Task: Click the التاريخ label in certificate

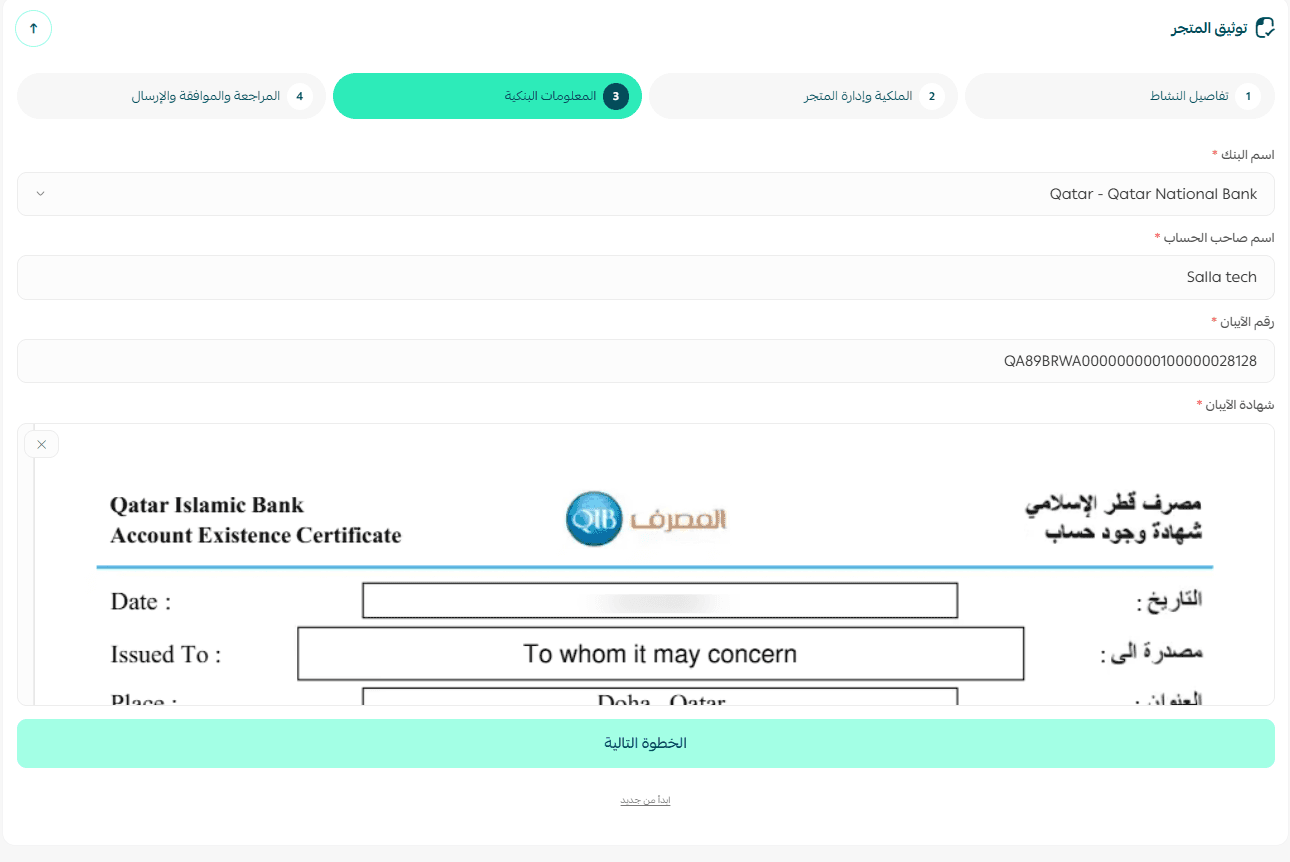Action: click(1170, 601)
